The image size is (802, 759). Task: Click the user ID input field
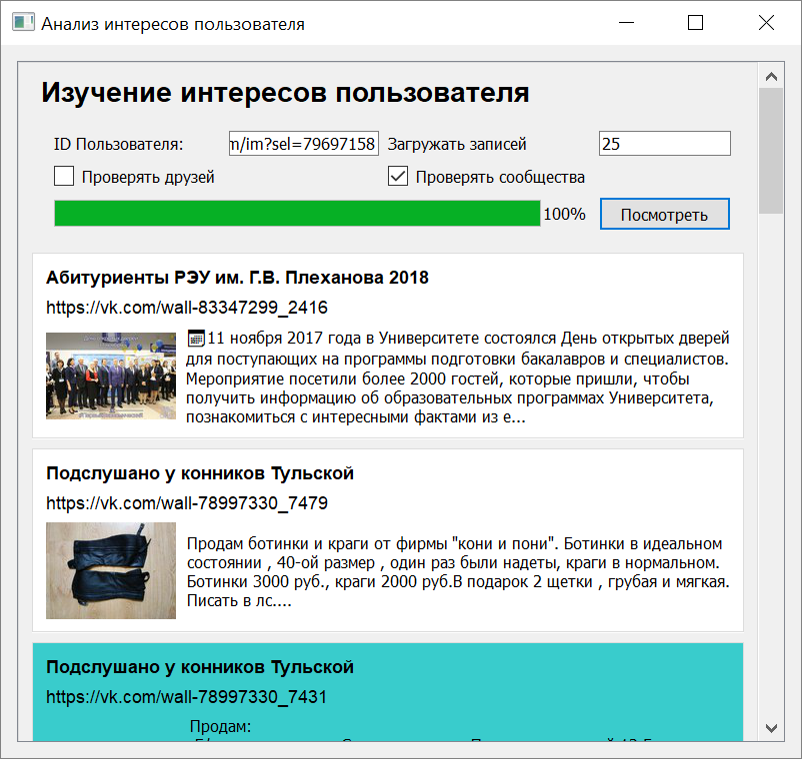click(303, 143)
